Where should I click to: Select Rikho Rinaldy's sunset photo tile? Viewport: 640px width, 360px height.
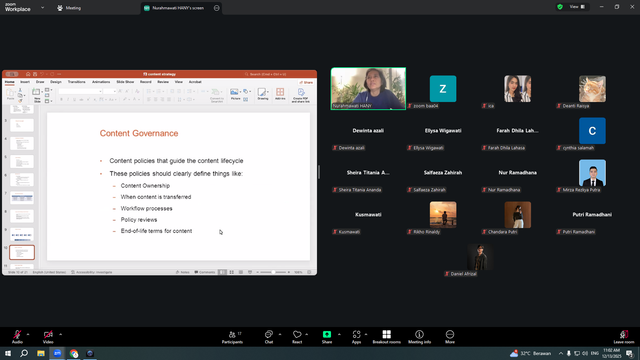click(x=443, y=214)
